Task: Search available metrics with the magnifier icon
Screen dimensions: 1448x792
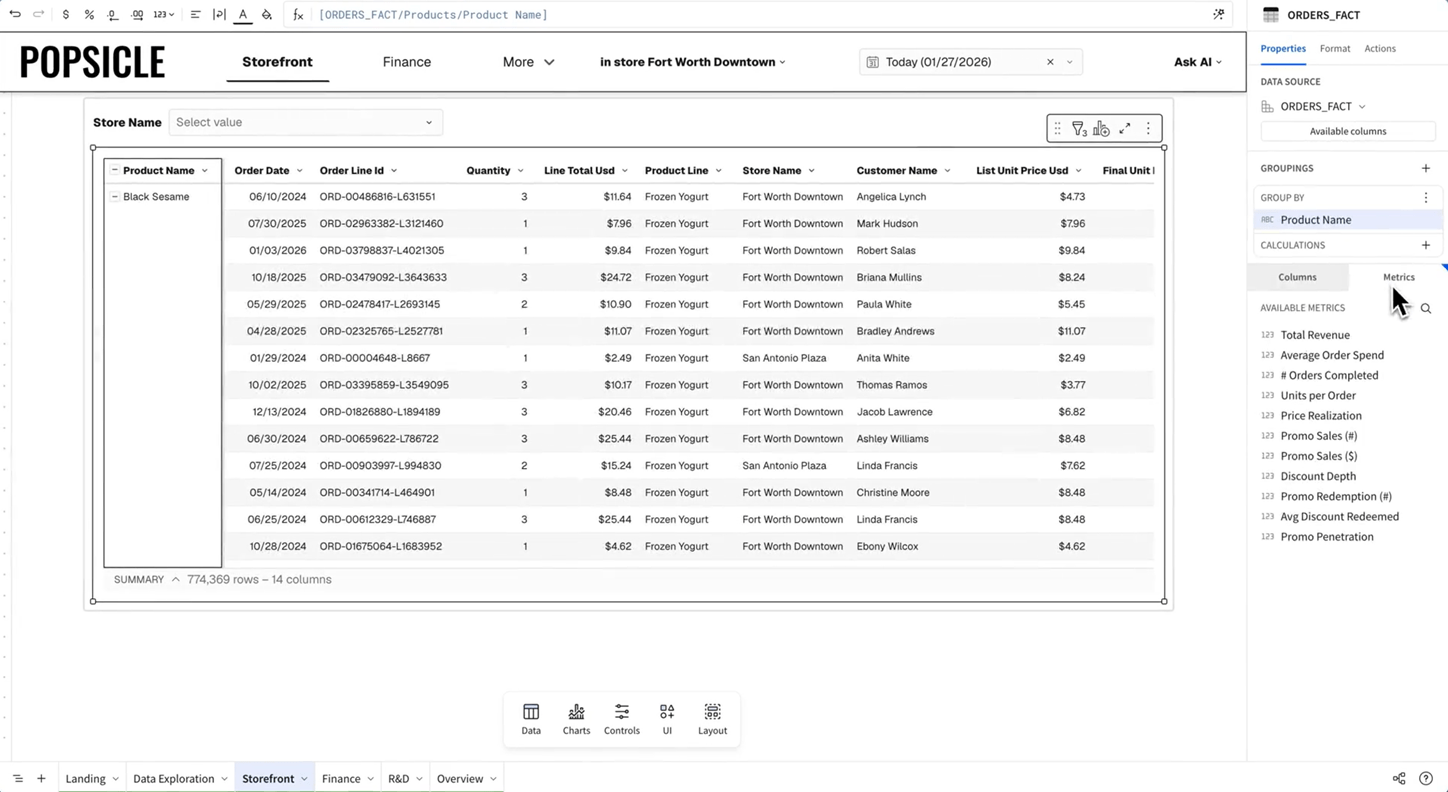Action: (x=1426, y=309)
